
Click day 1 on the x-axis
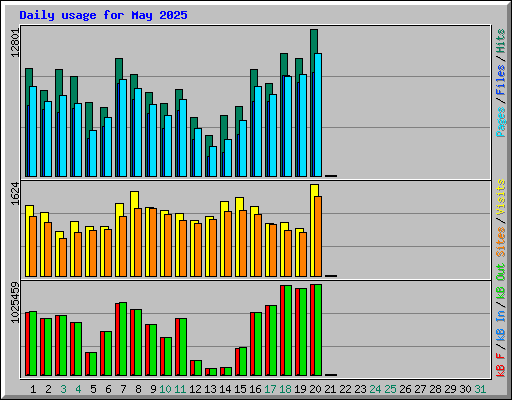click(x=33, y=389)
